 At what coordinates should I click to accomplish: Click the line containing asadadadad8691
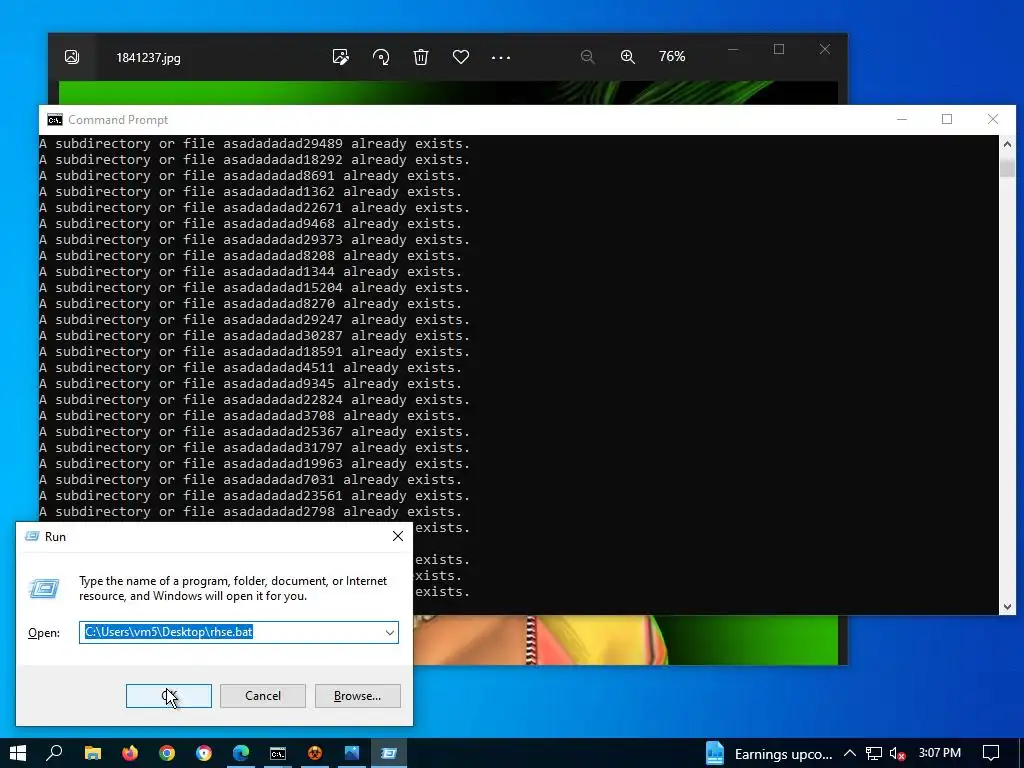tap(251, 176)
